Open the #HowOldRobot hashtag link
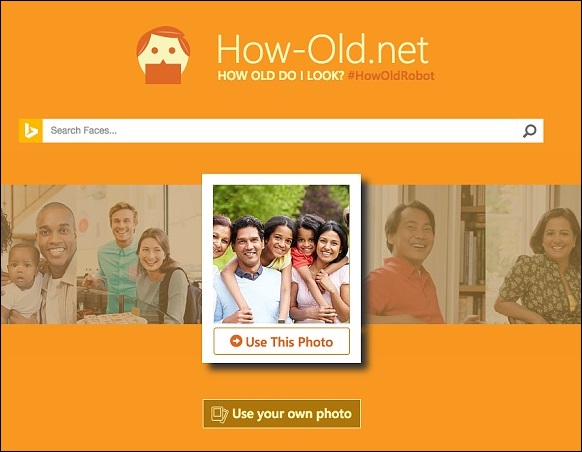 (x=391, y=76)
